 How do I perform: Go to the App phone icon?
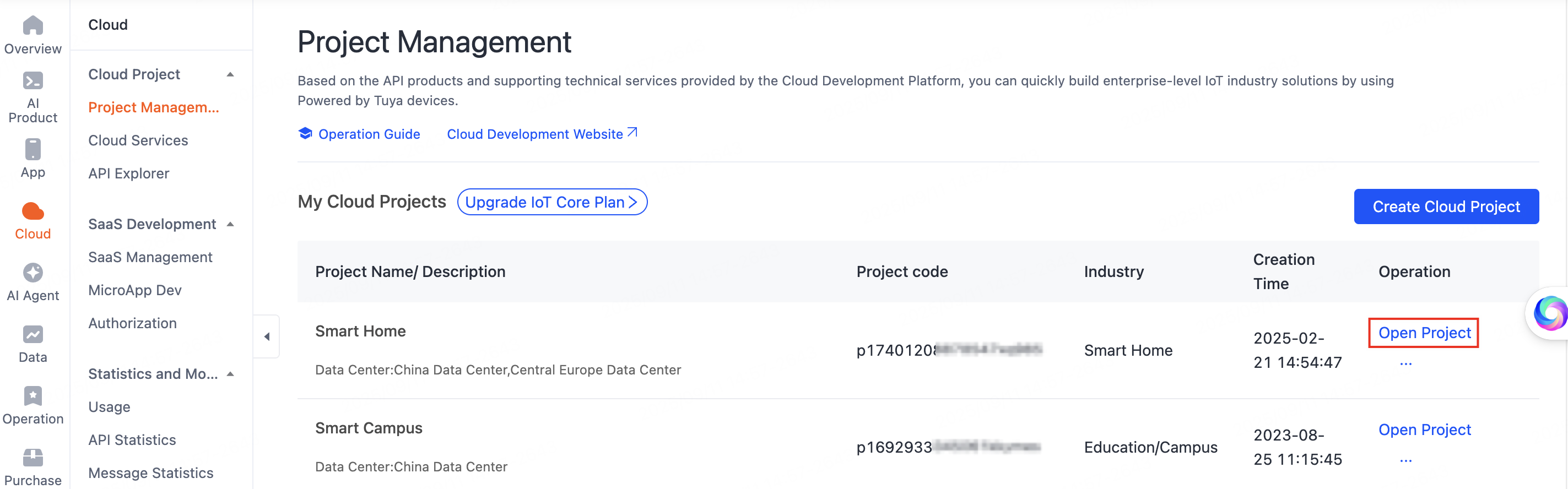33,149
